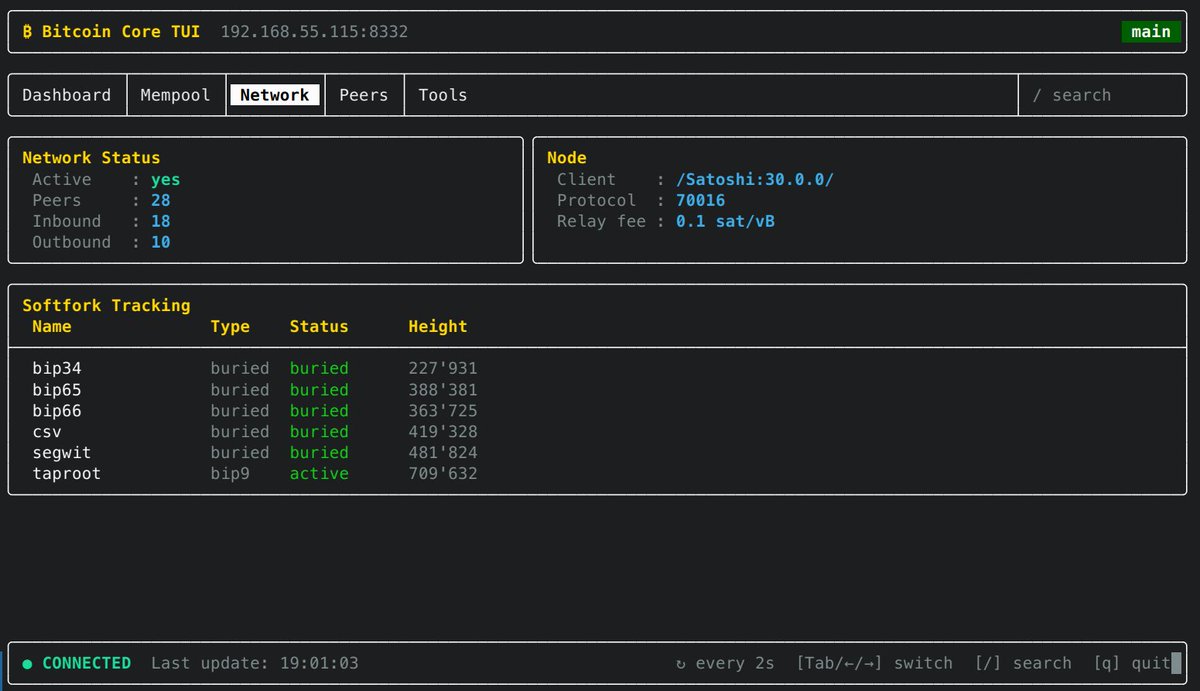Open the Dashboard tab

point(67,95)
